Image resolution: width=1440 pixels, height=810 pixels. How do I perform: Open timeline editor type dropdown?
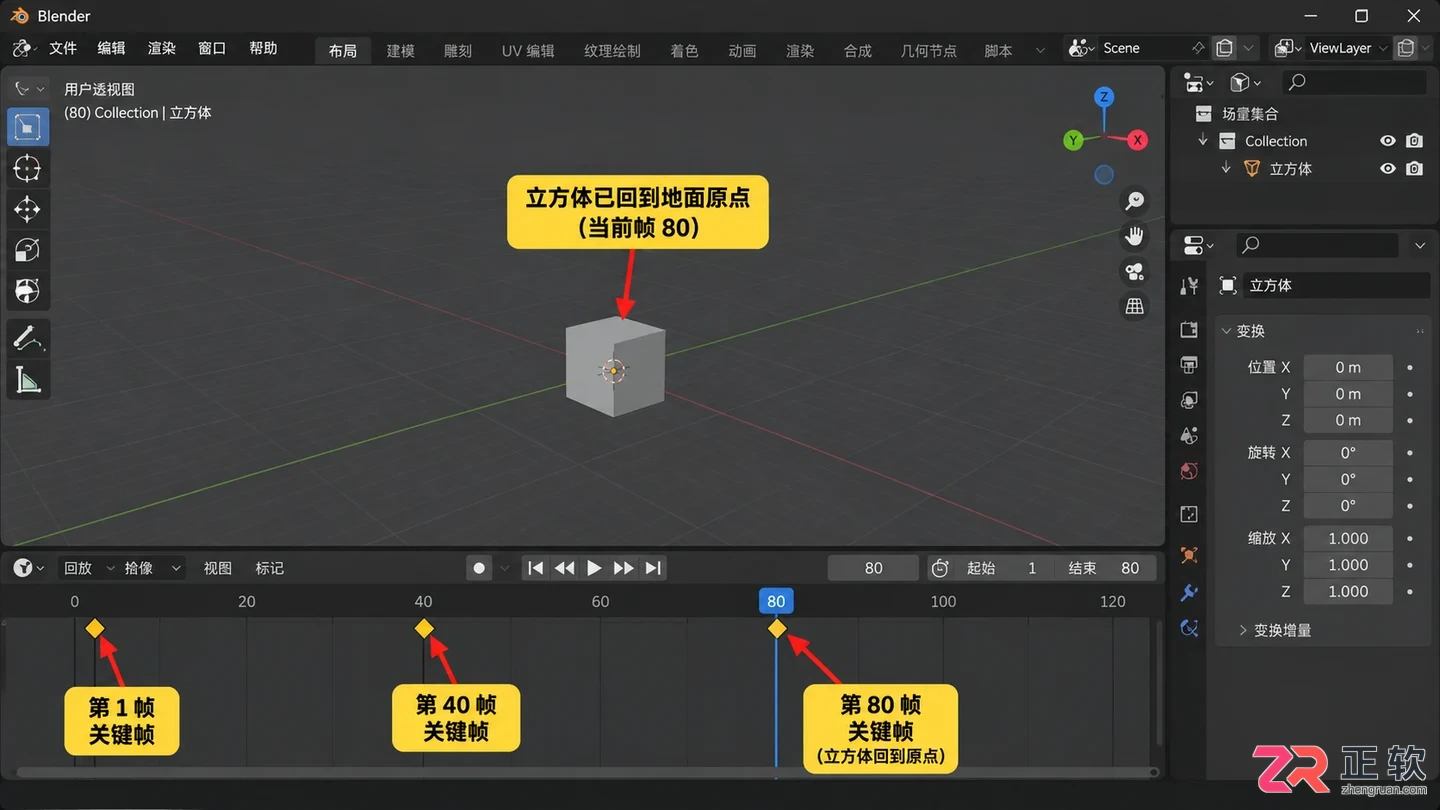[29, 568]
